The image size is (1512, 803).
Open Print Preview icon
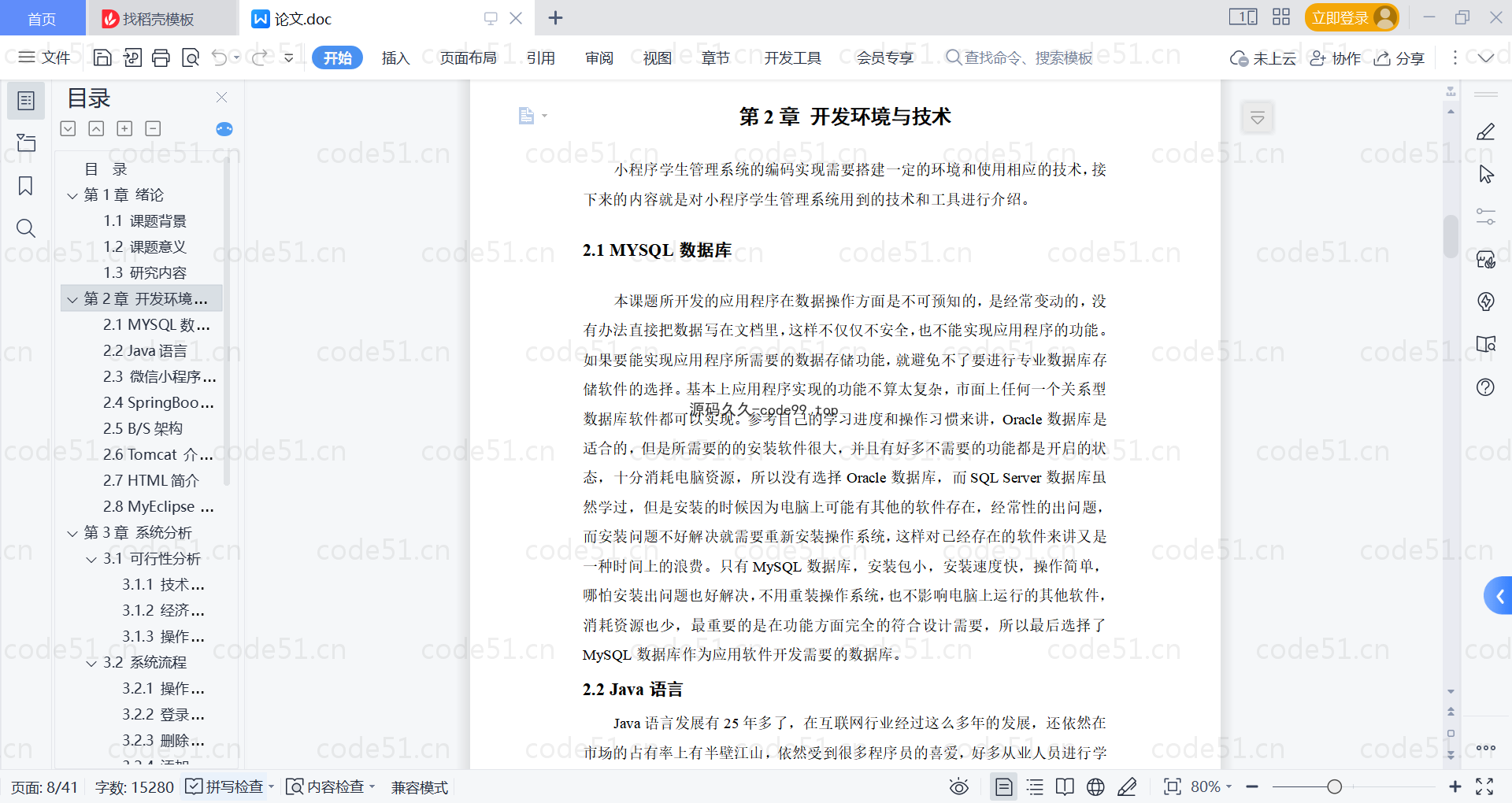(190, 57)
